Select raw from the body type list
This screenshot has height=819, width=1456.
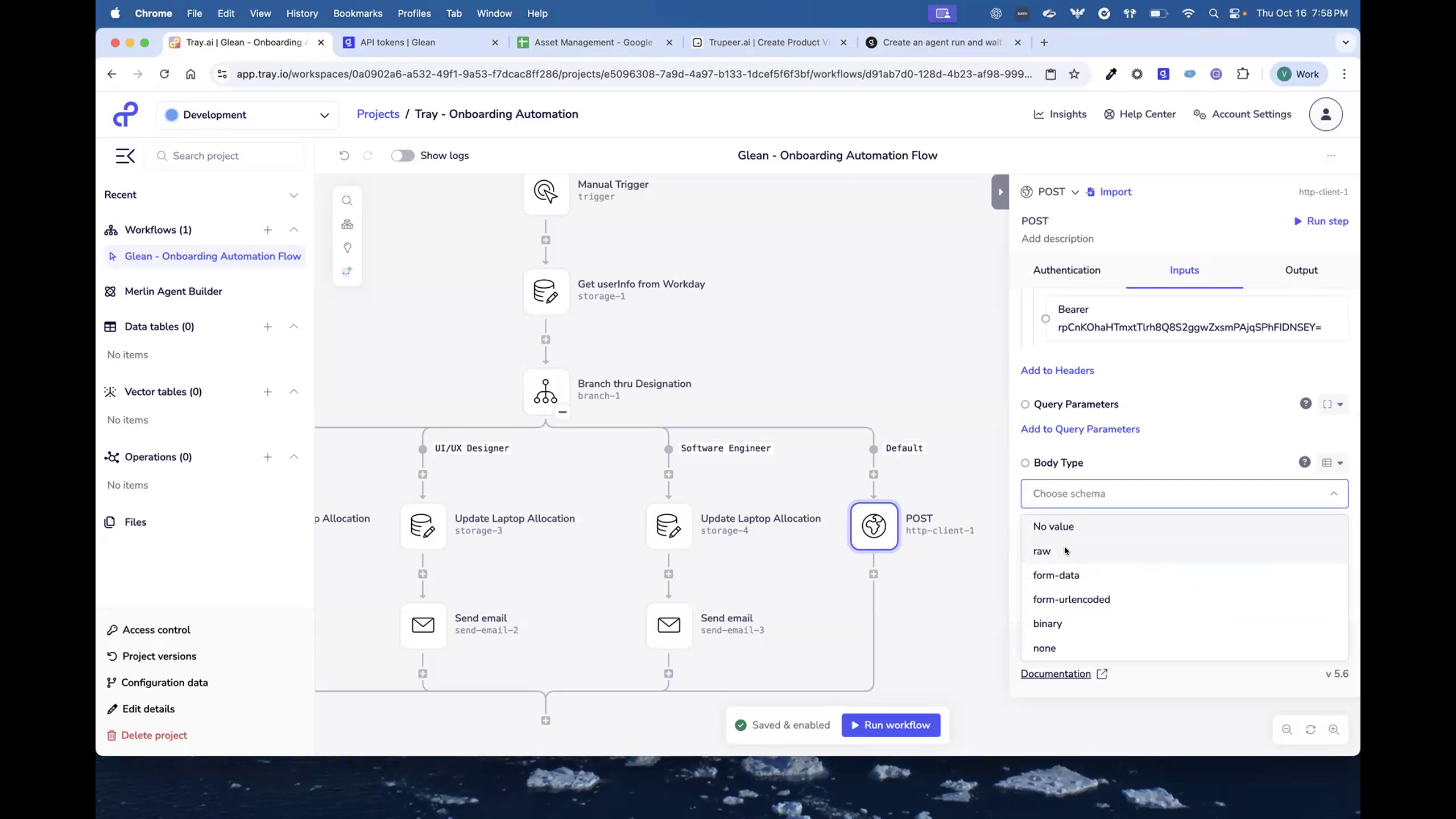coord(1041,551)
